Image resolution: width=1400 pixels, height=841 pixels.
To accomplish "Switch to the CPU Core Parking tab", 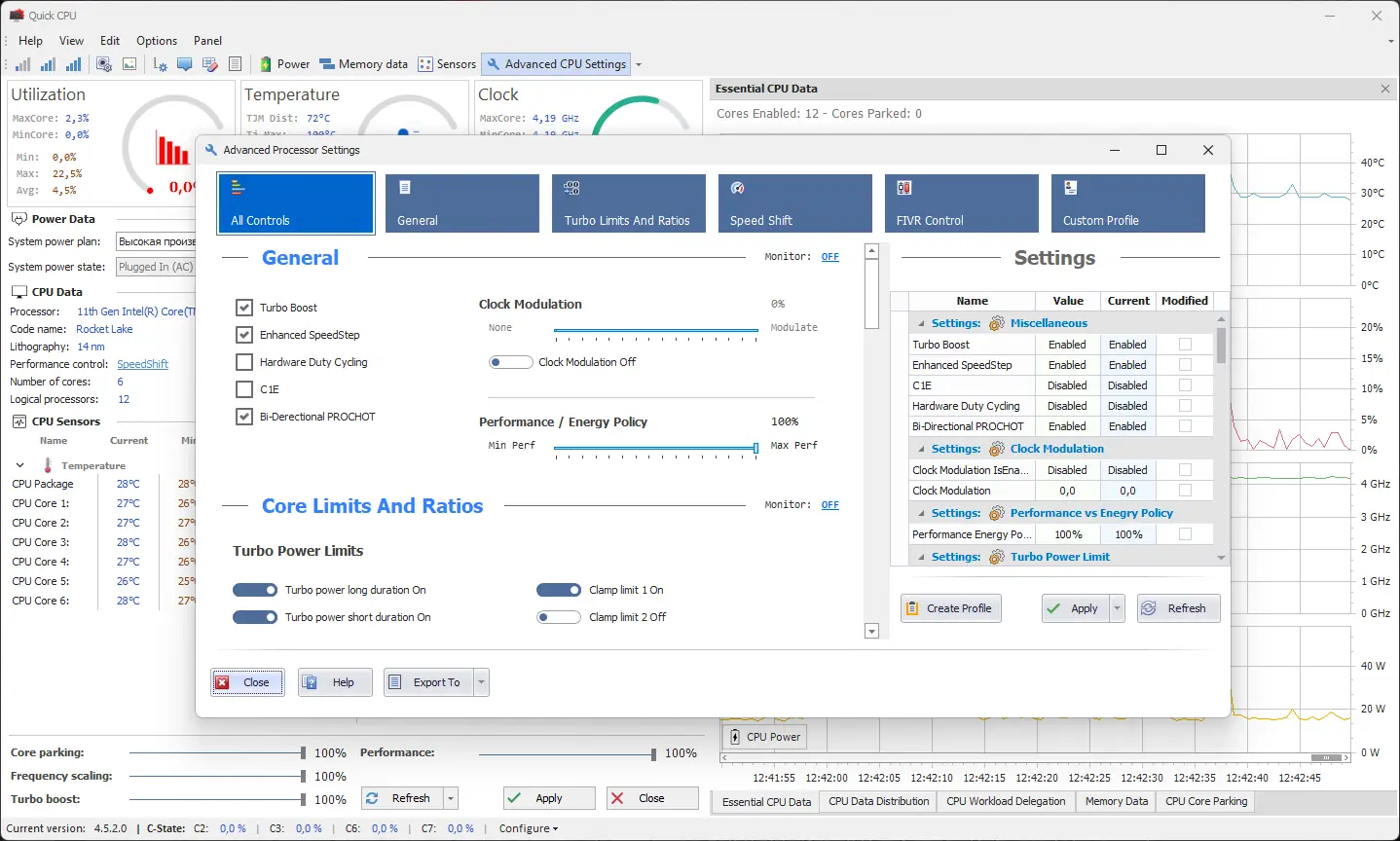I will coord(1206,802).
